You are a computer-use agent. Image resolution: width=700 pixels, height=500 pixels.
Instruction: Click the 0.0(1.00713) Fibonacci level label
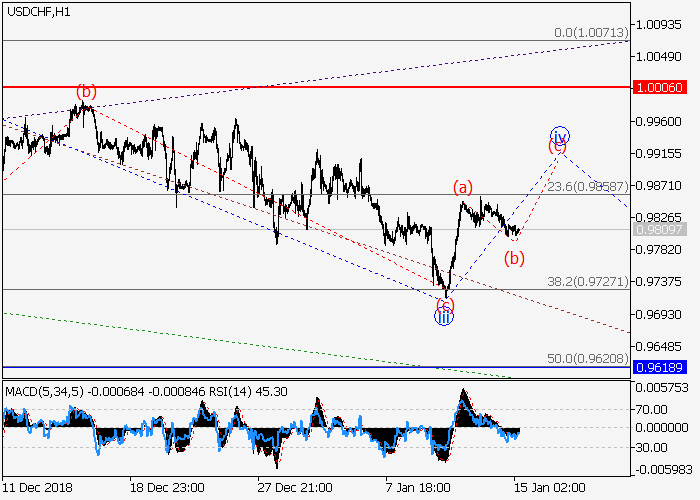591,33
